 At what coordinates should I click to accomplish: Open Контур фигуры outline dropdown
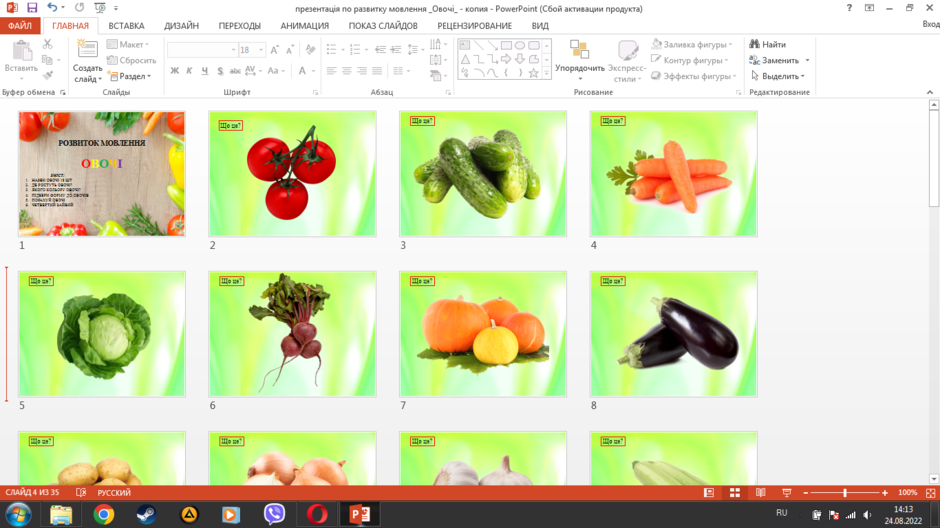pos(690,60)
